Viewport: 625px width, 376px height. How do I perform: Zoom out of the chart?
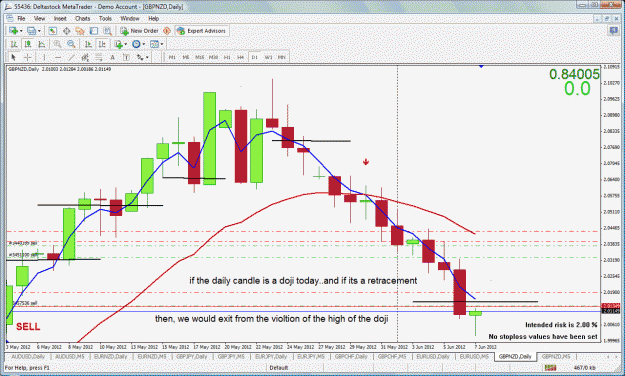click(x=71, y=44)
